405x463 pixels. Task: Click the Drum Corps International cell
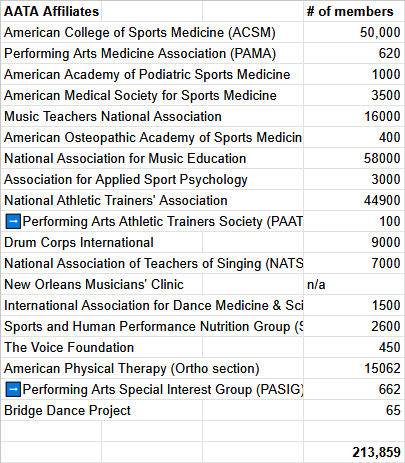coord(102,242)
